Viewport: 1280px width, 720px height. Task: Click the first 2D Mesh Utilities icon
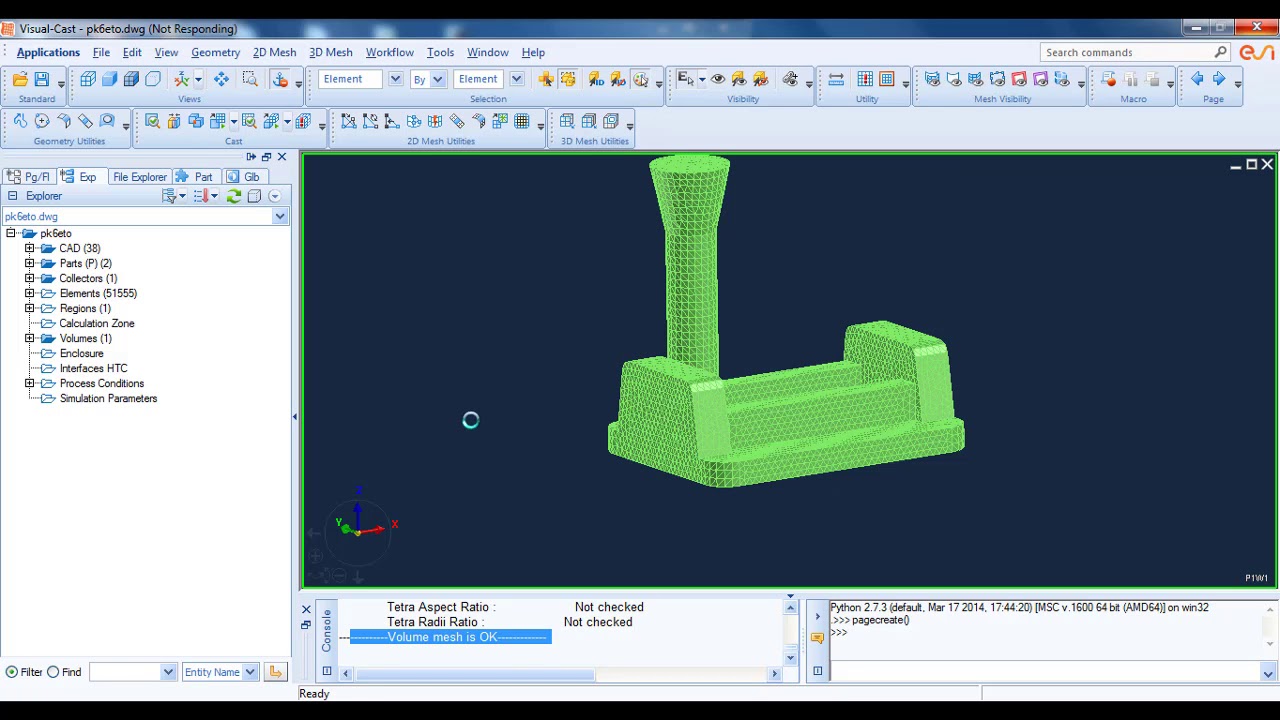tap(348, 121)
